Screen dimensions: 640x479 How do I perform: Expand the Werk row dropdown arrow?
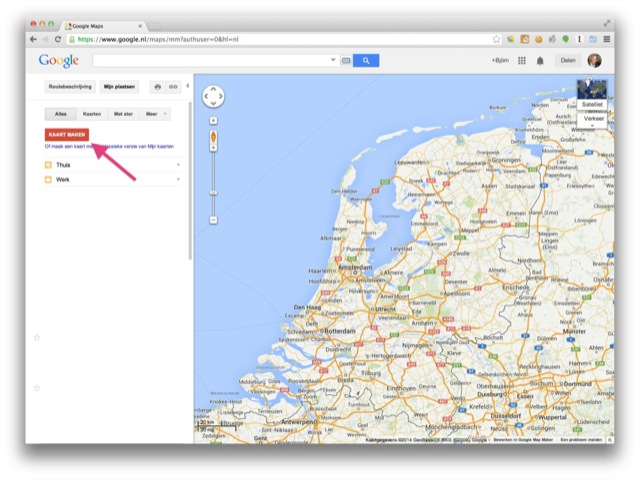(x=178, y=180)
